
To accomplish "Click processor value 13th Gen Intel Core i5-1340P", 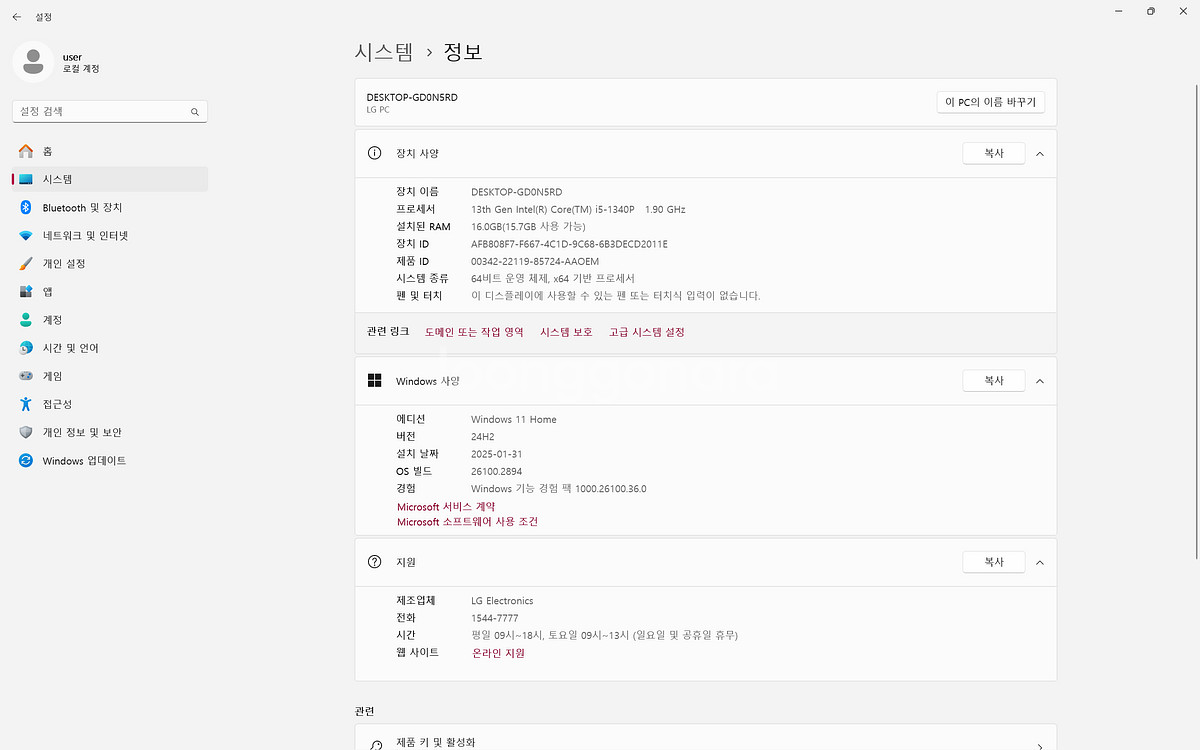I will [578, 209].
